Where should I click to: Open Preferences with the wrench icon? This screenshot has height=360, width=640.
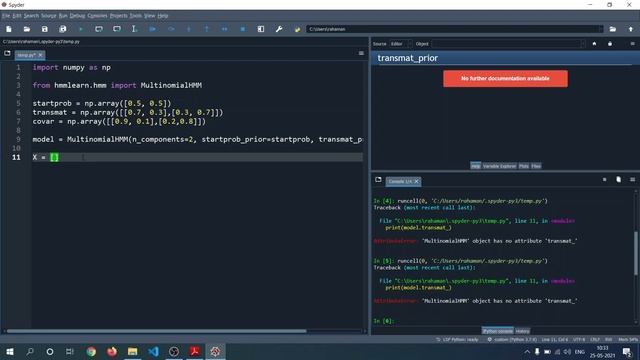(279, 29)
